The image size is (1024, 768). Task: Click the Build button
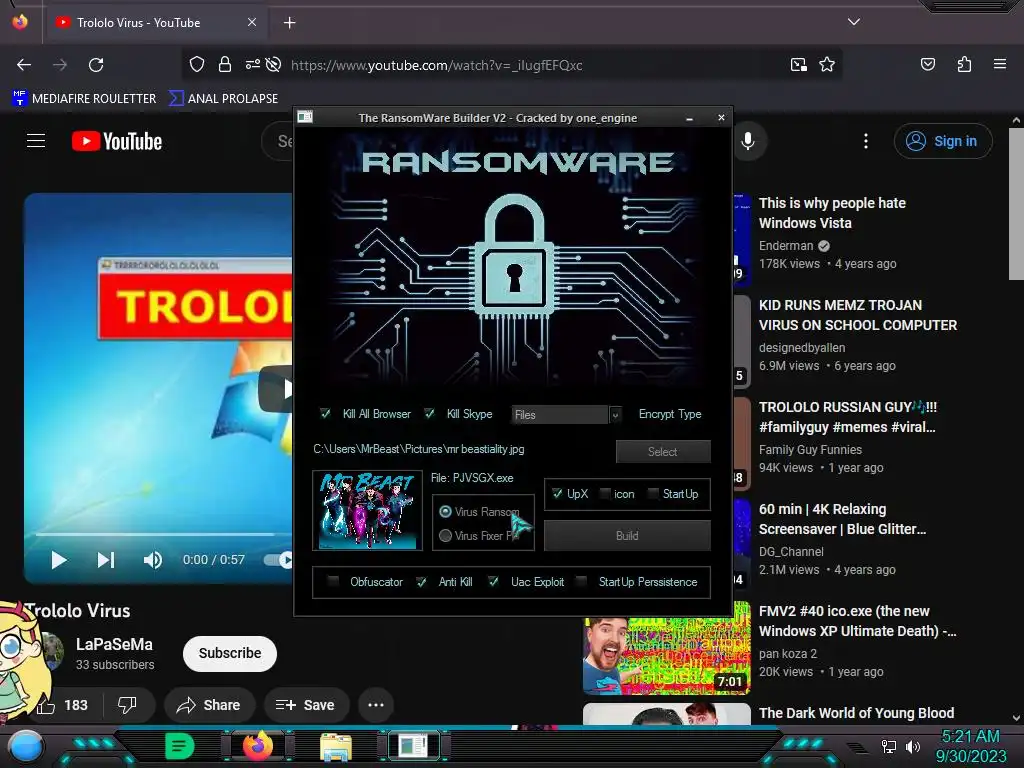tap(627, 536)
